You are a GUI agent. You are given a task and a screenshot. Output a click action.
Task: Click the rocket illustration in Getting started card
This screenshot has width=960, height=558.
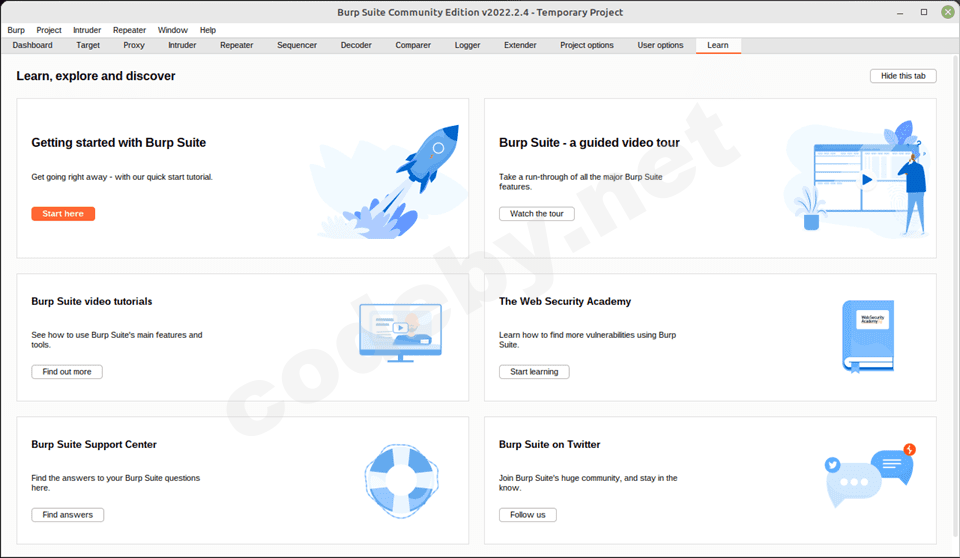point(389,181)
